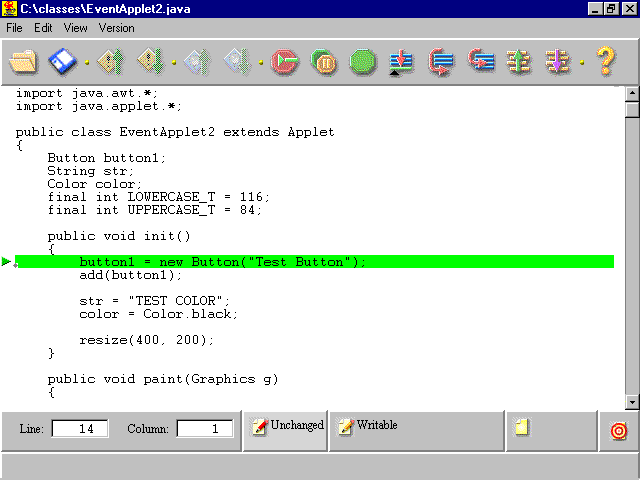Close the EventApplet2.java window

[629, 9]
